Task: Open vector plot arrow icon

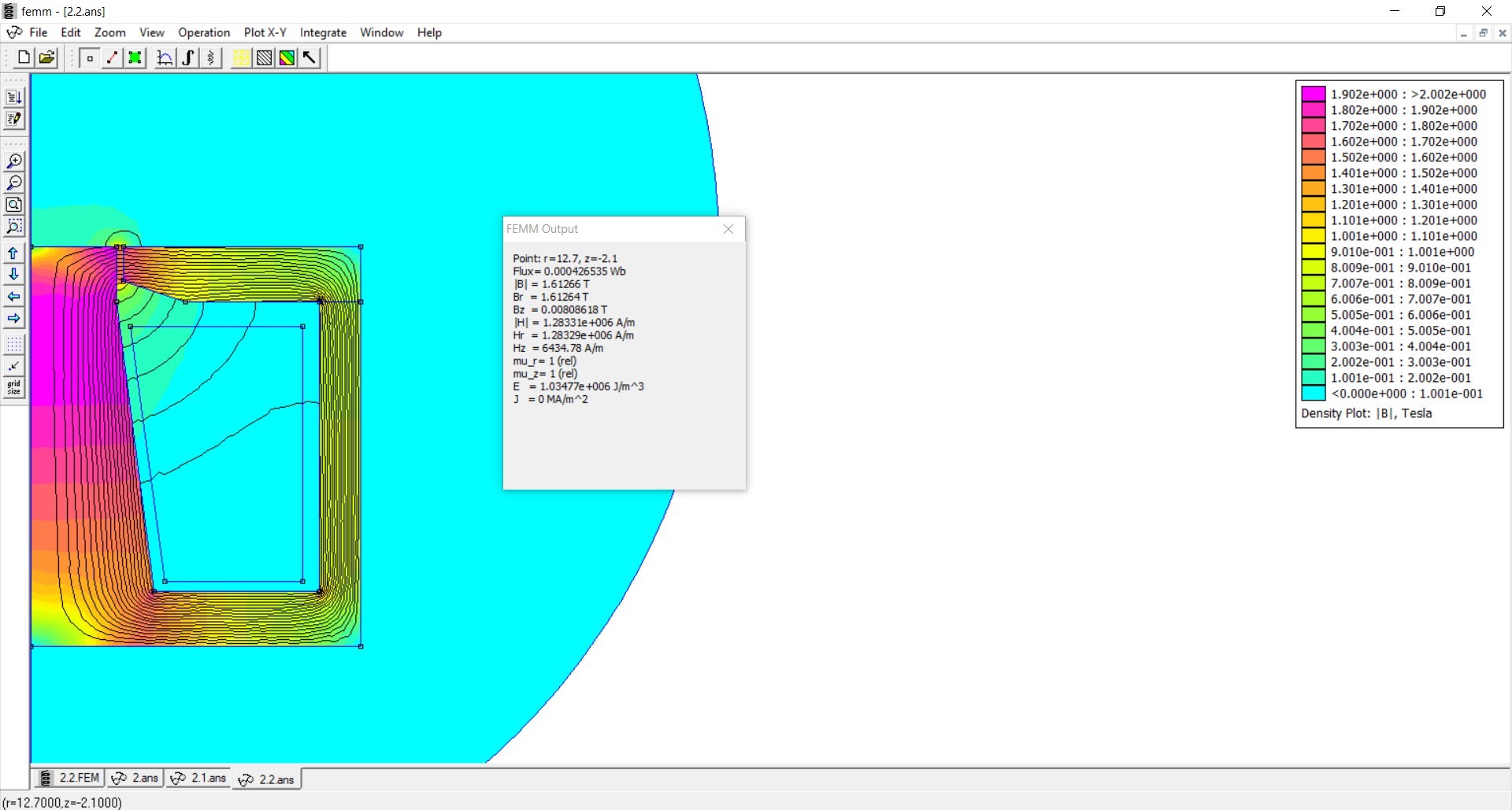Action: (310, 57)
